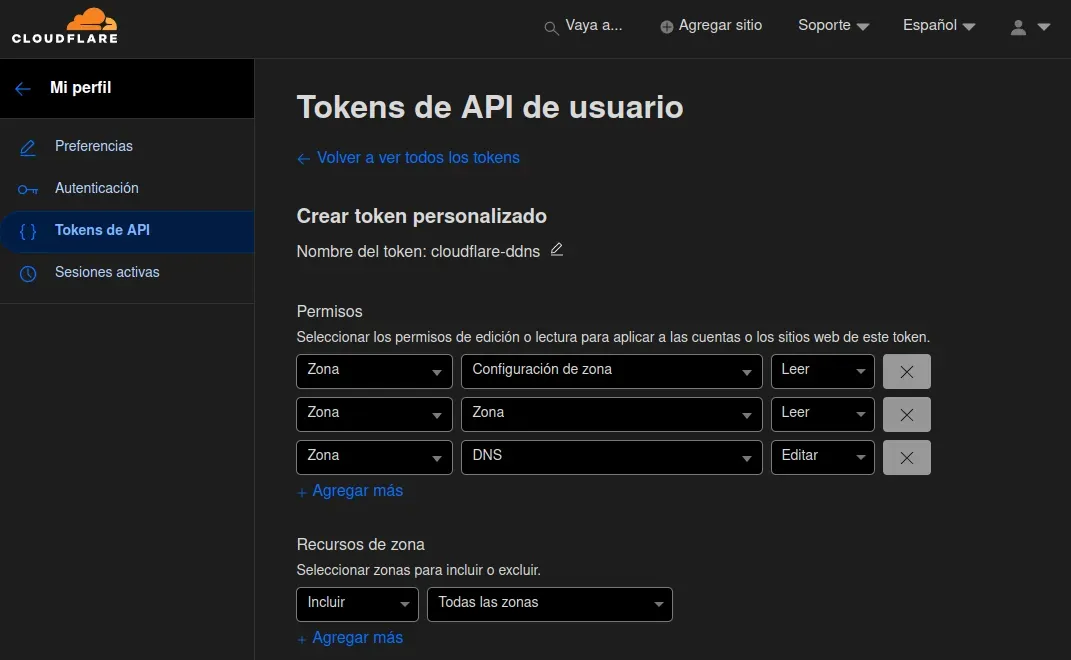Open the account user icon menu
The width and height of the screenshot is (1071, 660).
(1017, 28)
